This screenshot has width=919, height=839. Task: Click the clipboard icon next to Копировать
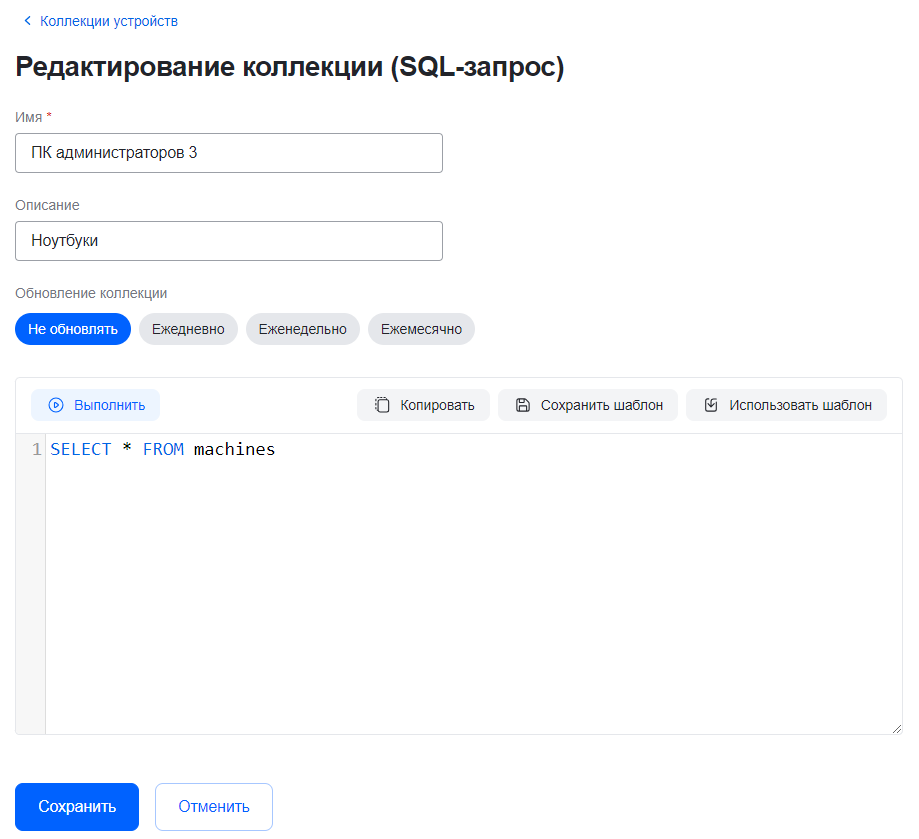(x=382, y=405)
